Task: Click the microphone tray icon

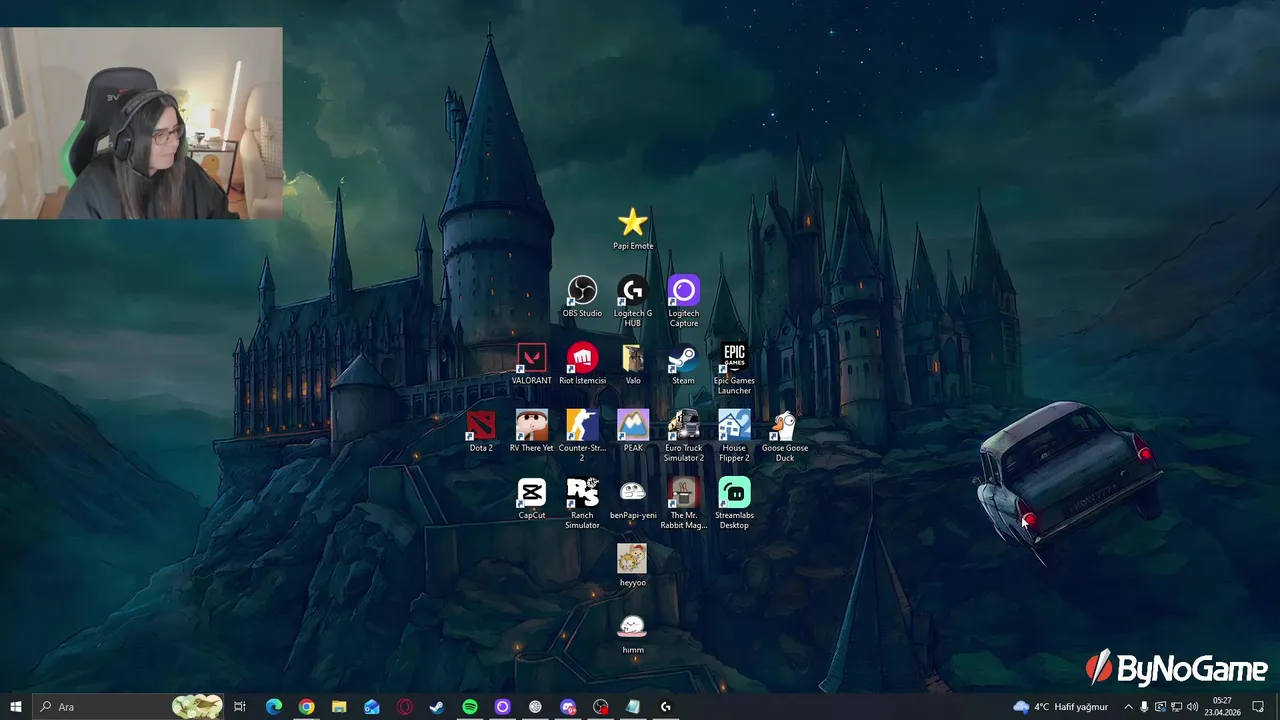Action: (1145, 707)
